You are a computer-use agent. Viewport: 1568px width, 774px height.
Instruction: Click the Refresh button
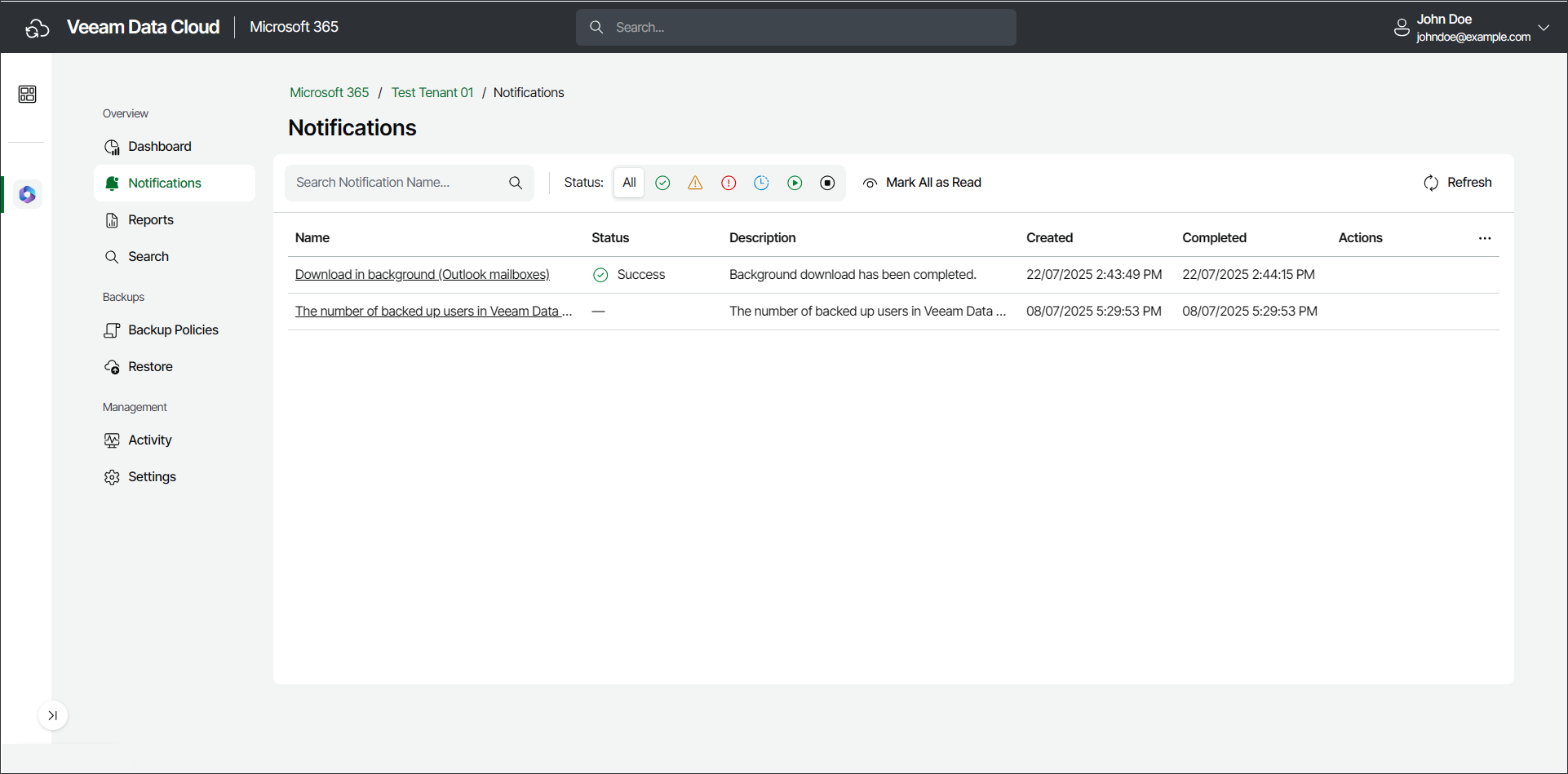click(1458, 183)
